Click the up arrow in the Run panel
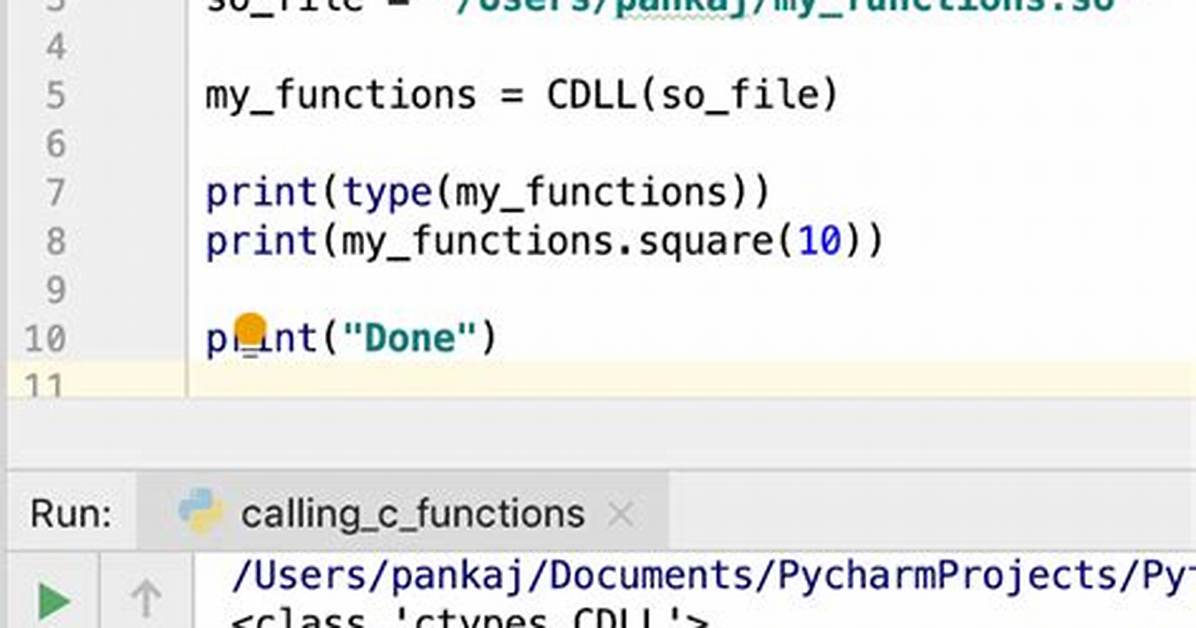1196x628 pixels. (146, 598)
